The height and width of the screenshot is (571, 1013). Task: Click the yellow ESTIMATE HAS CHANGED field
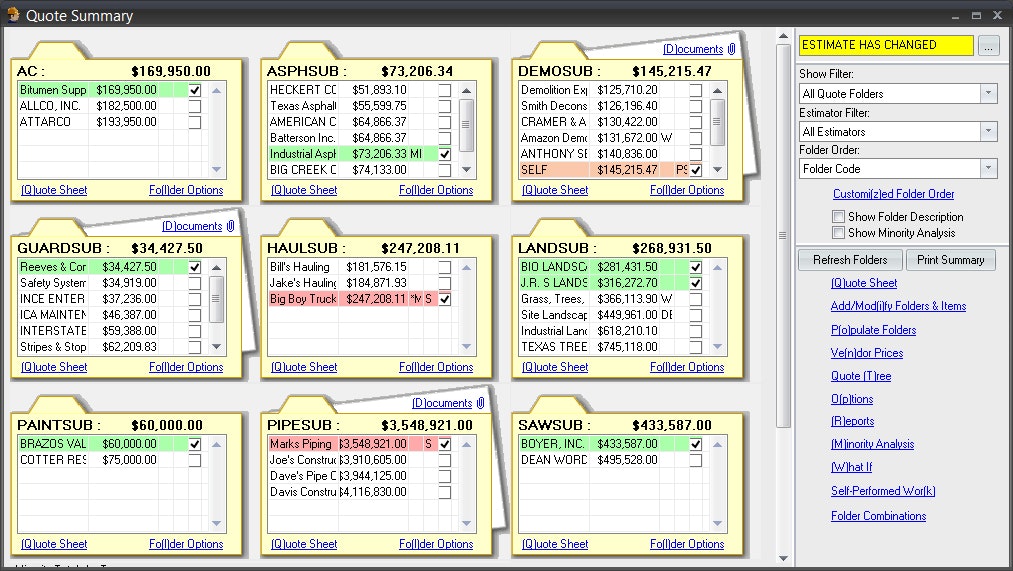click(885, 45)
